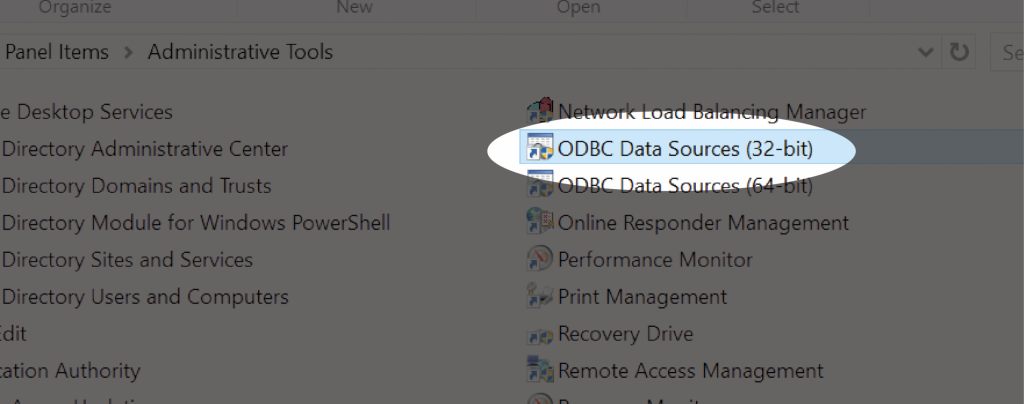
Task: Select the Recovery Drive icon
Action: (x=540, y=335)
